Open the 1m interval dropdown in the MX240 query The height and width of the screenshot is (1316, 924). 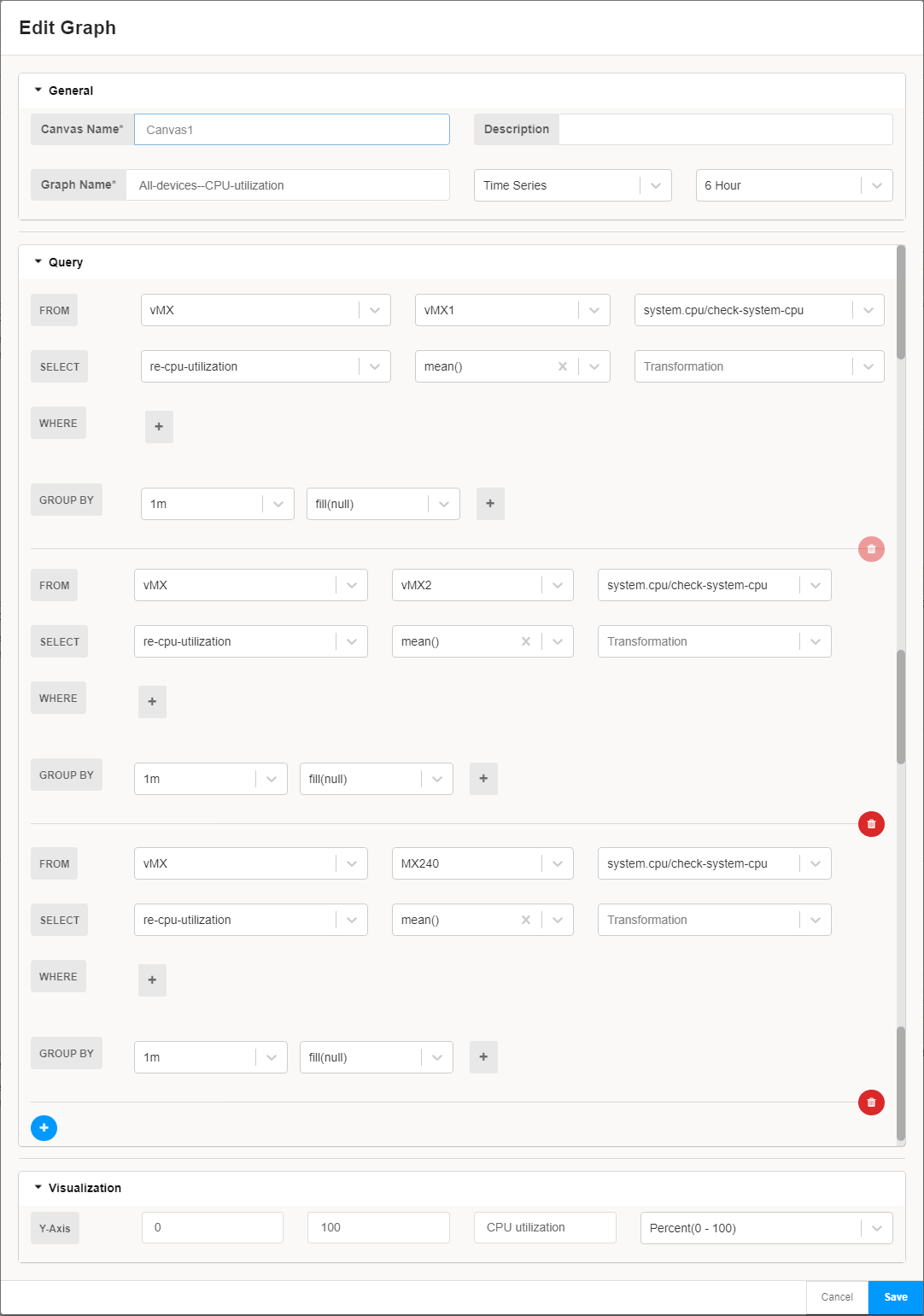coord(211,1057)
